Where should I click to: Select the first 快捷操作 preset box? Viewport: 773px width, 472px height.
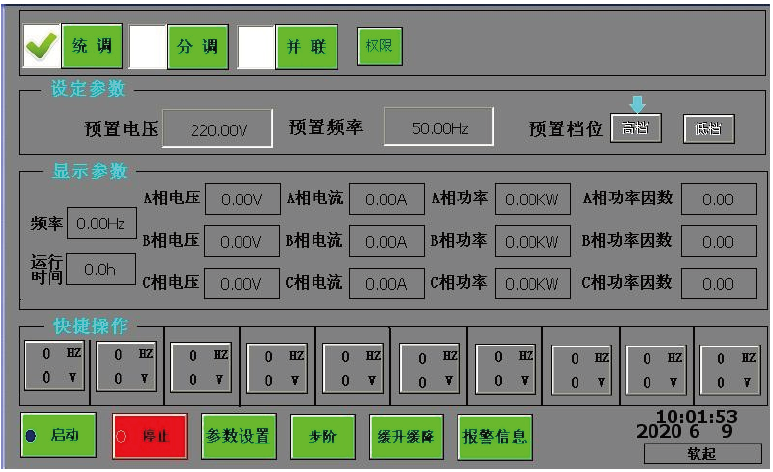55,366
